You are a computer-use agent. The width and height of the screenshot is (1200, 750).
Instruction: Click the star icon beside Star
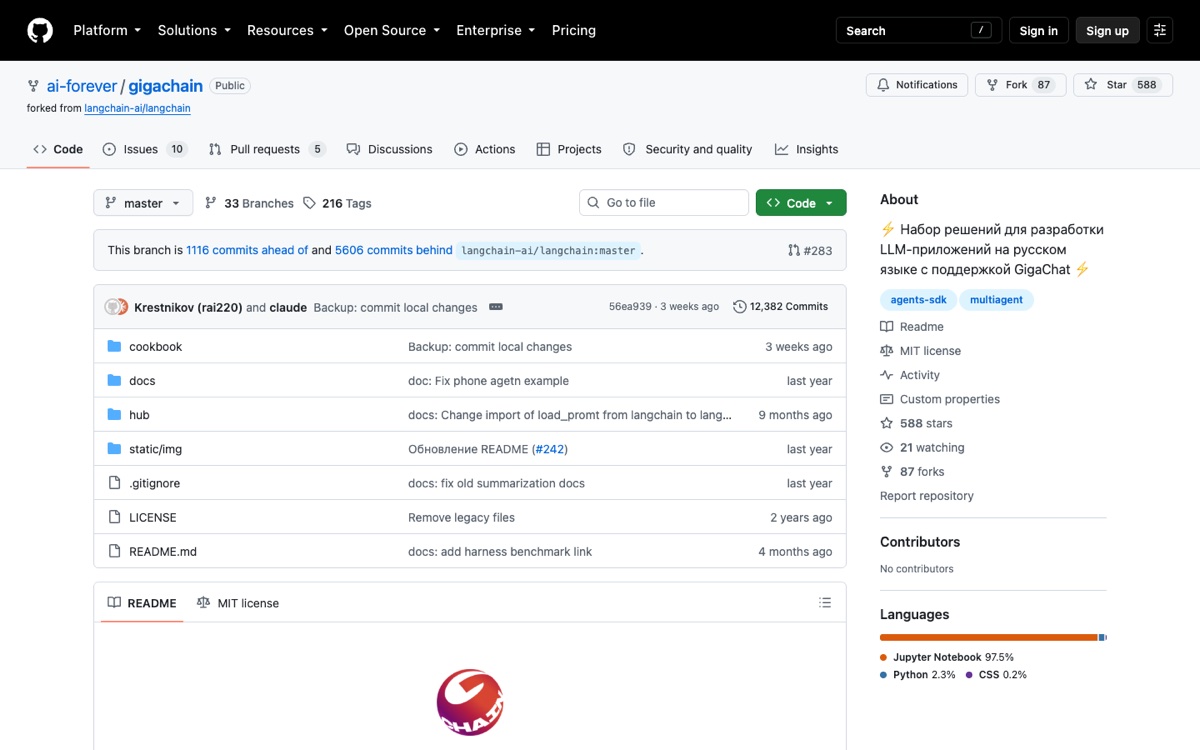click(1091, 85)
